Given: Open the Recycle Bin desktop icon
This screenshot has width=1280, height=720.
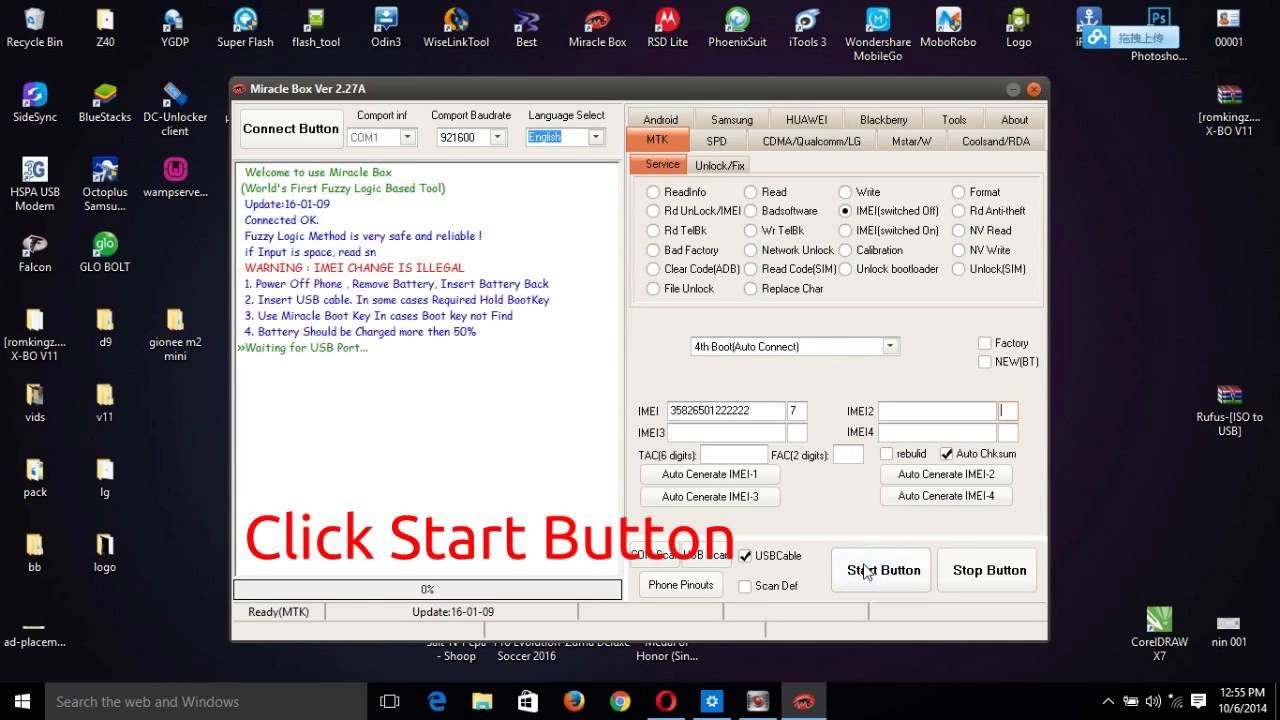Looking at the screenshot, I should (x=34, y=27).
